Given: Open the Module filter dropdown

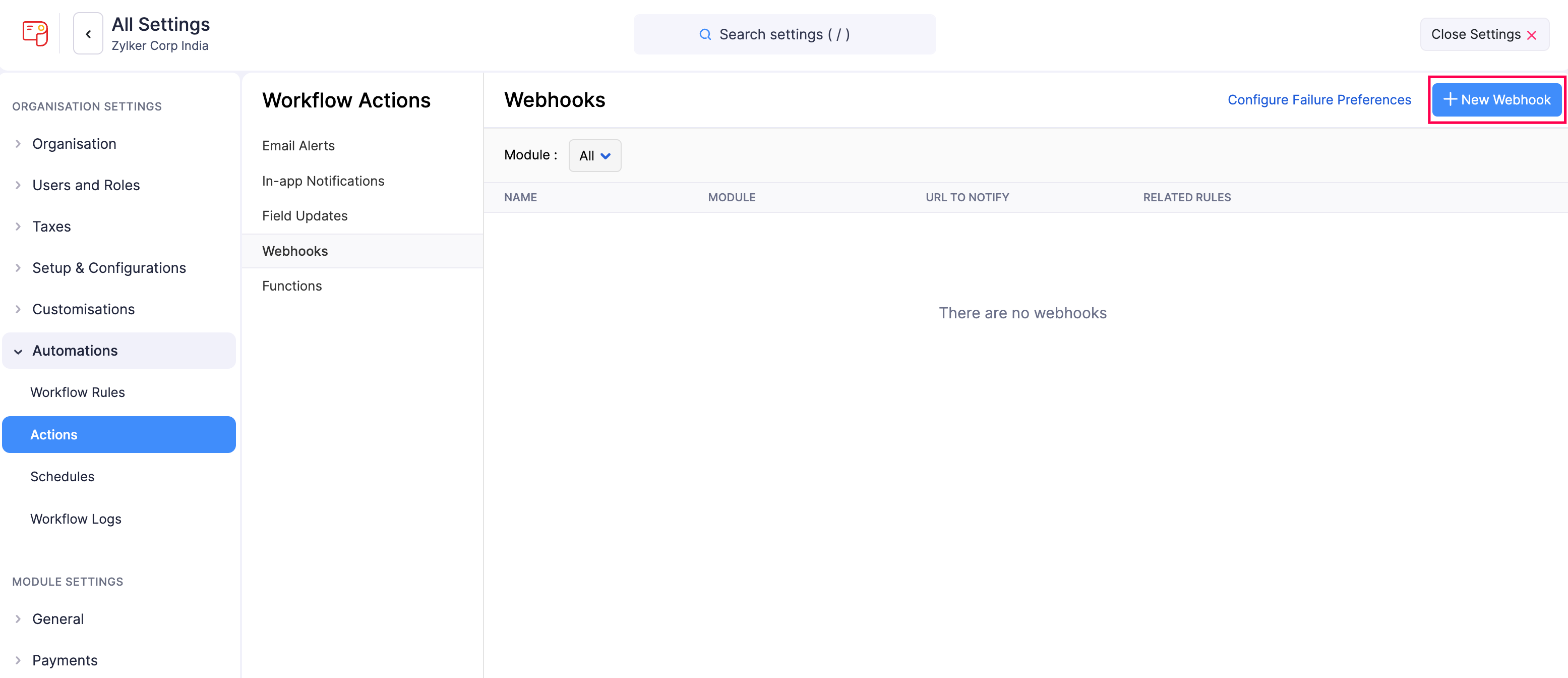Looking at the screenshot, I should 595,156.
